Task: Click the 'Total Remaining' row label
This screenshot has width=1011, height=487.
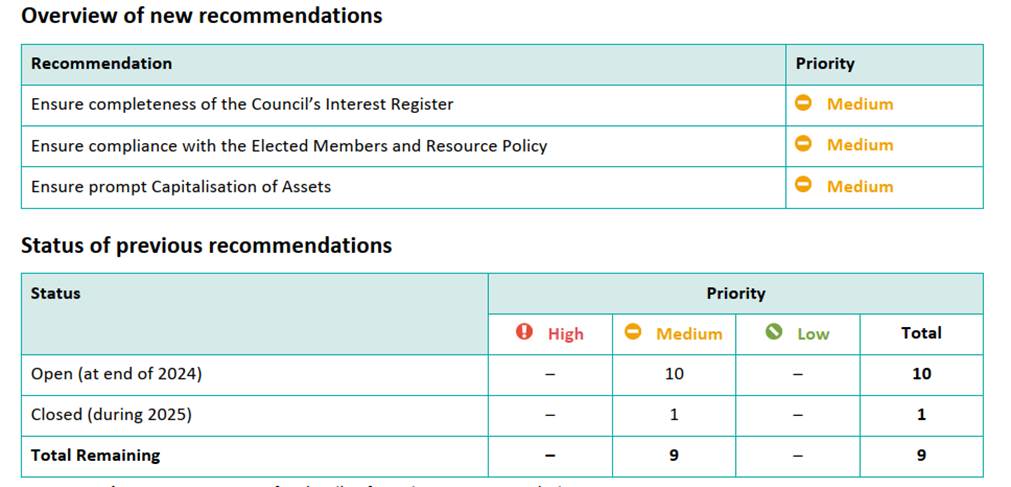Action: tap(95, 455)
